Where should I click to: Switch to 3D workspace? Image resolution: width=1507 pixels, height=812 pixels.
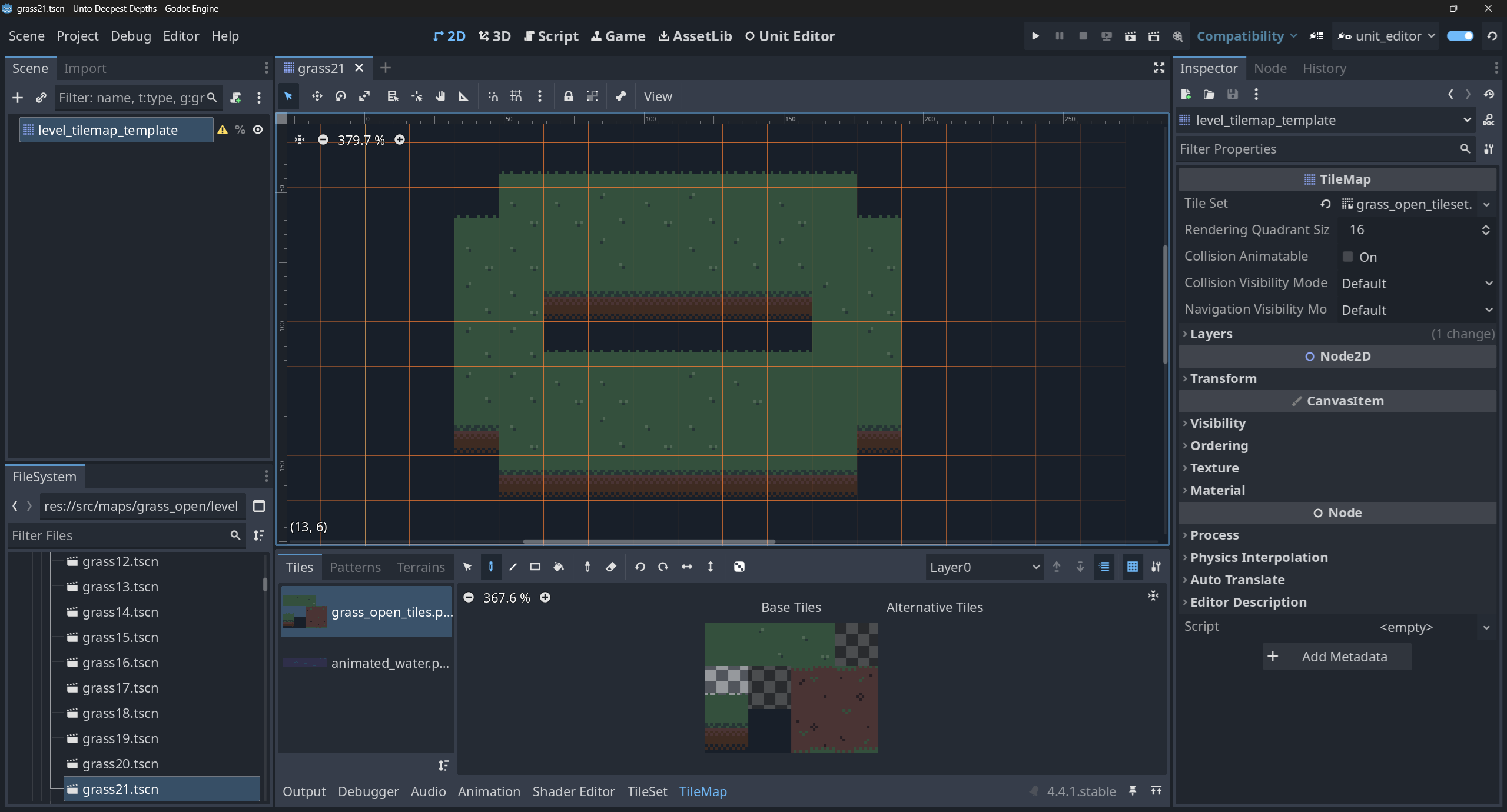coord(494,36)
